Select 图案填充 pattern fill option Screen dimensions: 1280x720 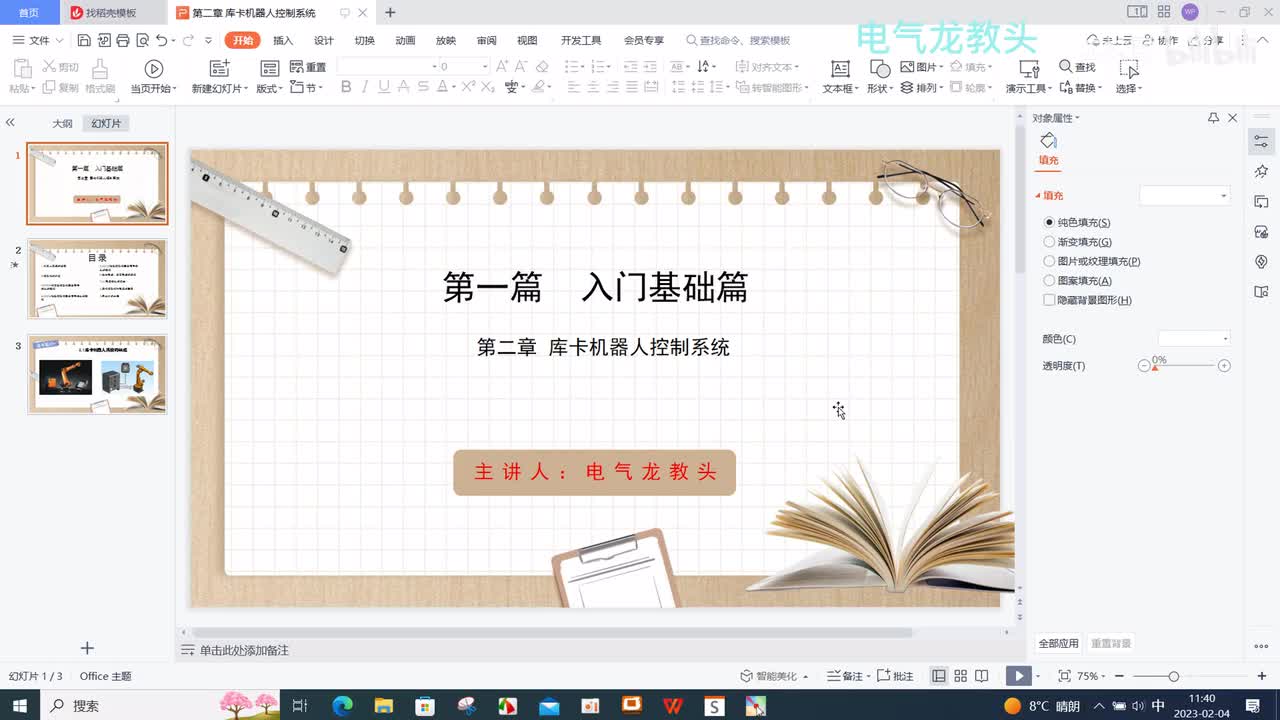[x=1077, y=281]
